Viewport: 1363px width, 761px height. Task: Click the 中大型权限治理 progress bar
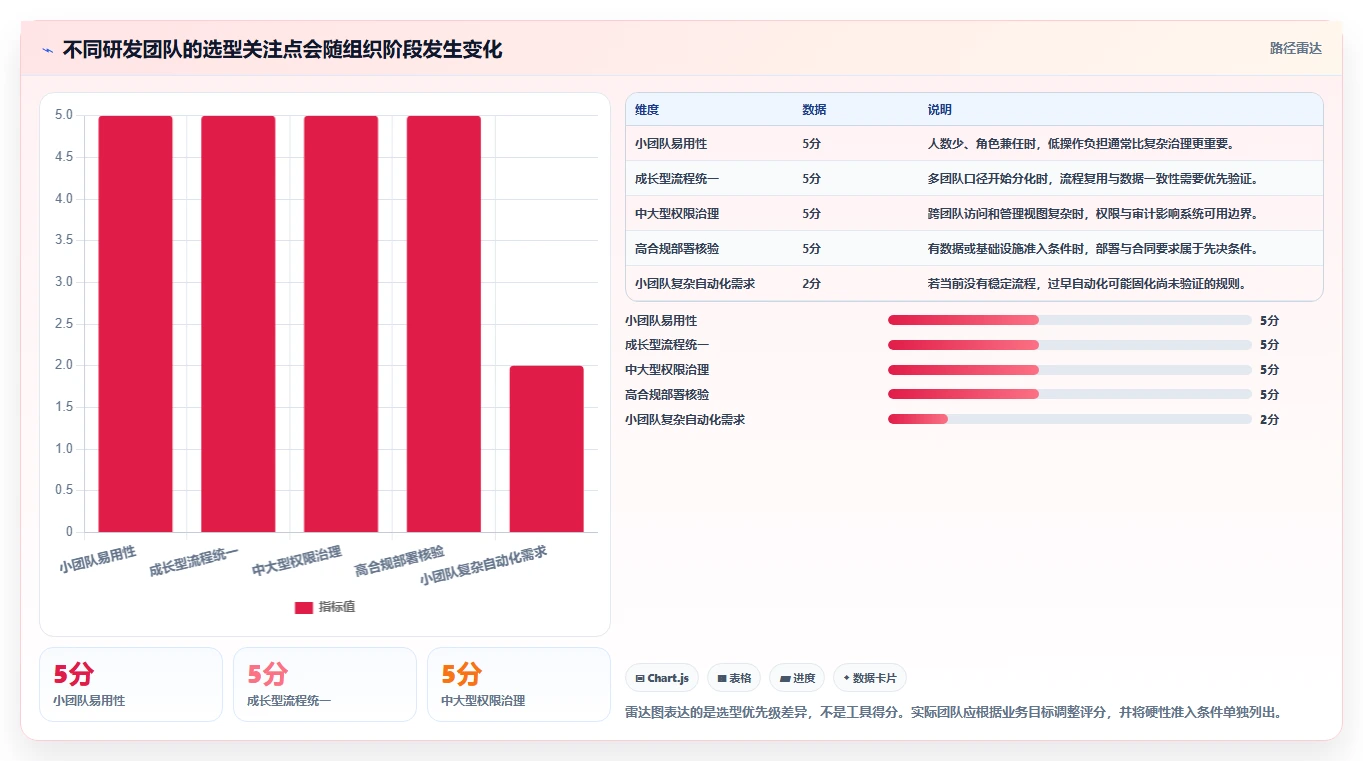tap(1070, 370)
